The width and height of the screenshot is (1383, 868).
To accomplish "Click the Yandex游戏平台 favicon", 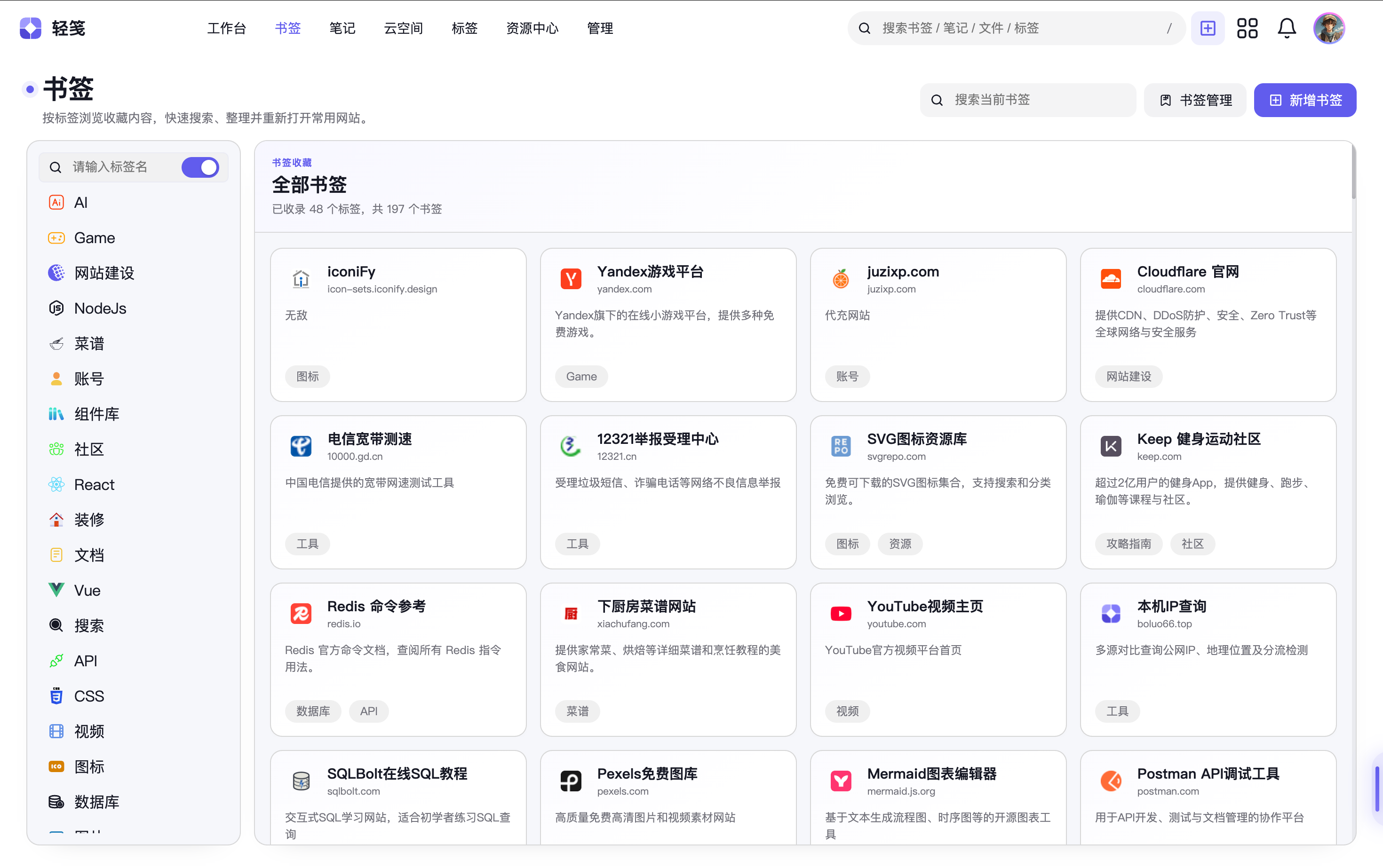I will [x=571, y=279].
